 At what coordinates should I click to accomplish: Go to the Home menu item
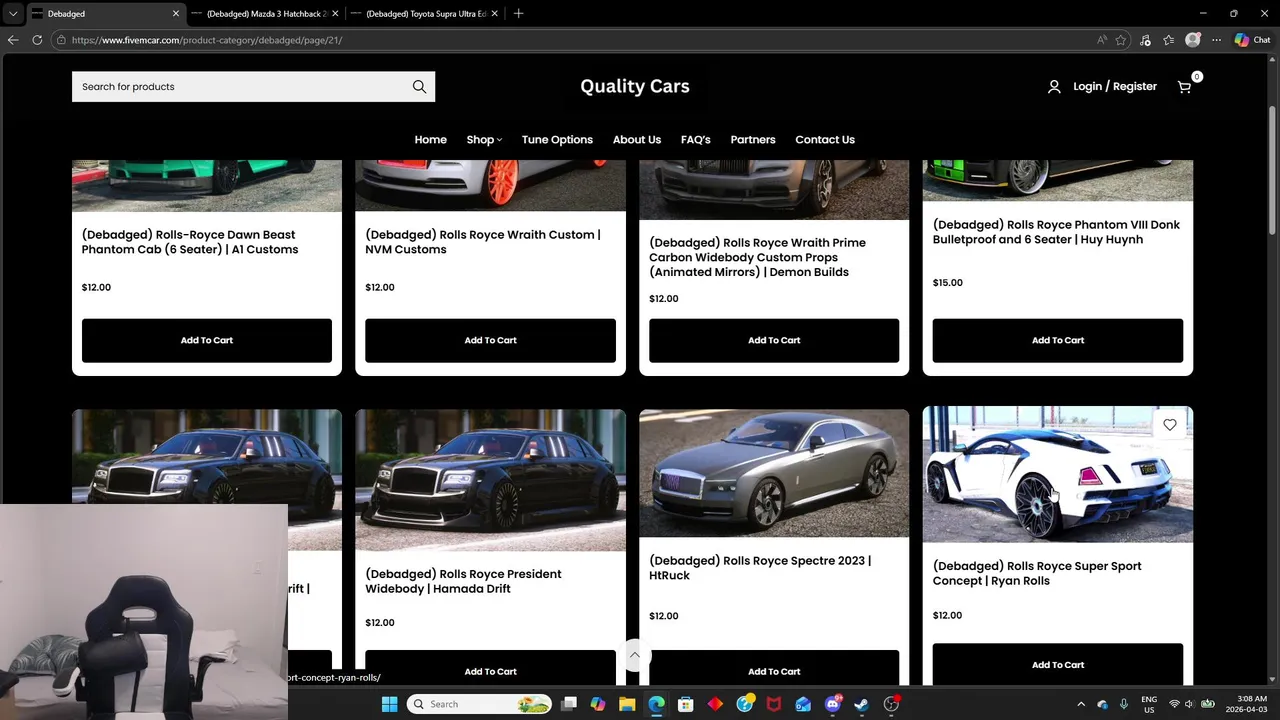point(431,140)
